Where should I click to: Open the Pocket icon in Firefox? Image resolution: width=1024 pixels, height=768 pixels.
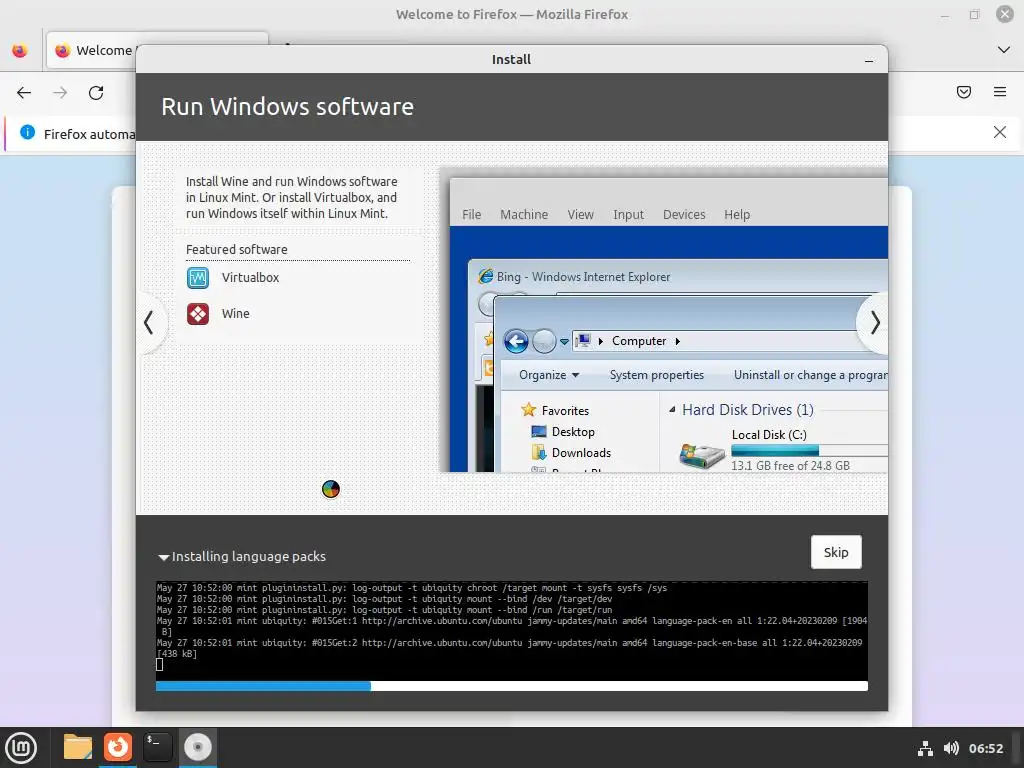pyautogui.click(x=964, y=92)
